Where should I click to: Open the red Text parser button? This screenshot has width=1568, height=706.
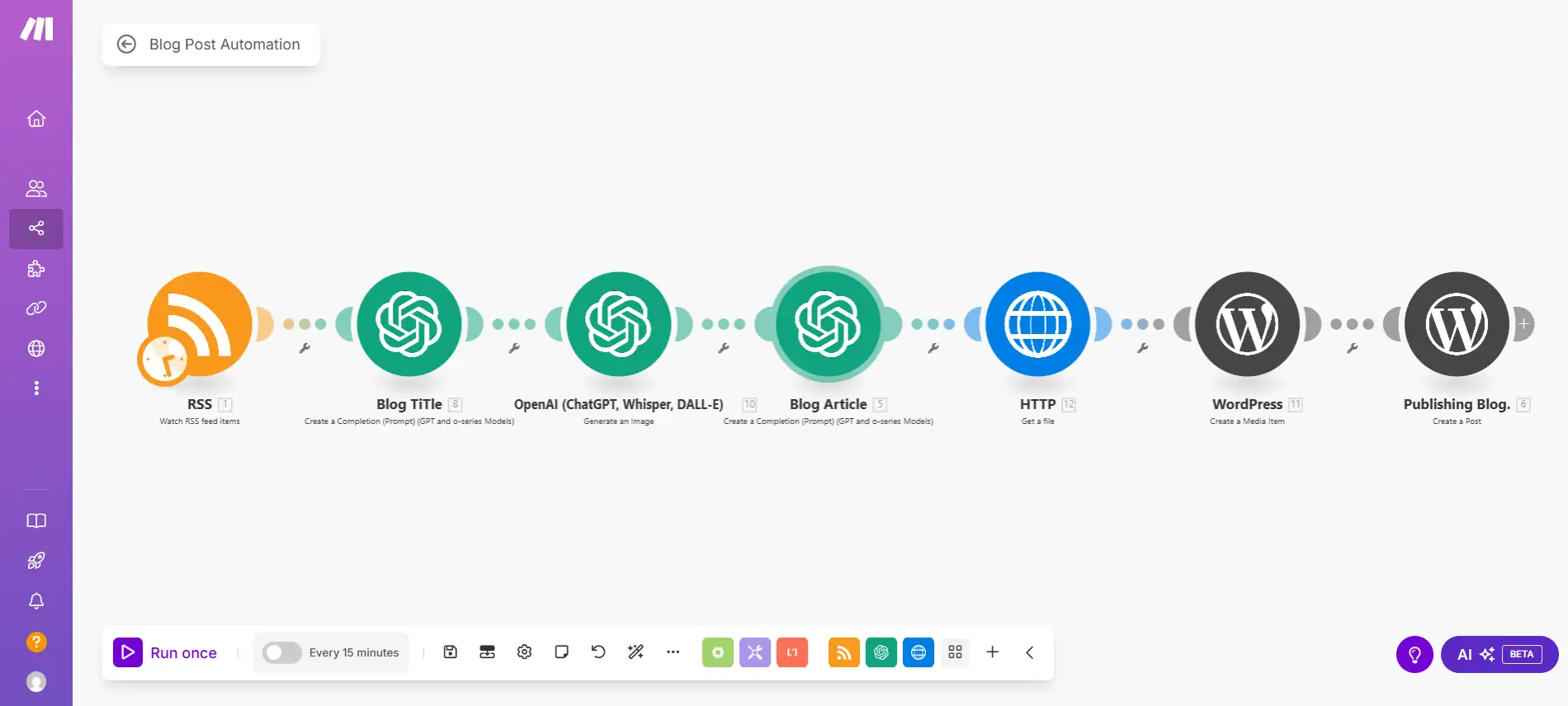click(x=792, y=652)
